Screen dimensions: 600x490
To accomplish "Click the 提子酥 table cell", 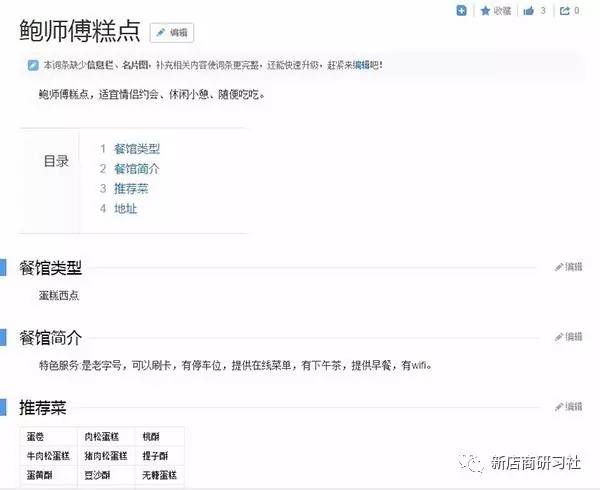I will click(160, 456).
